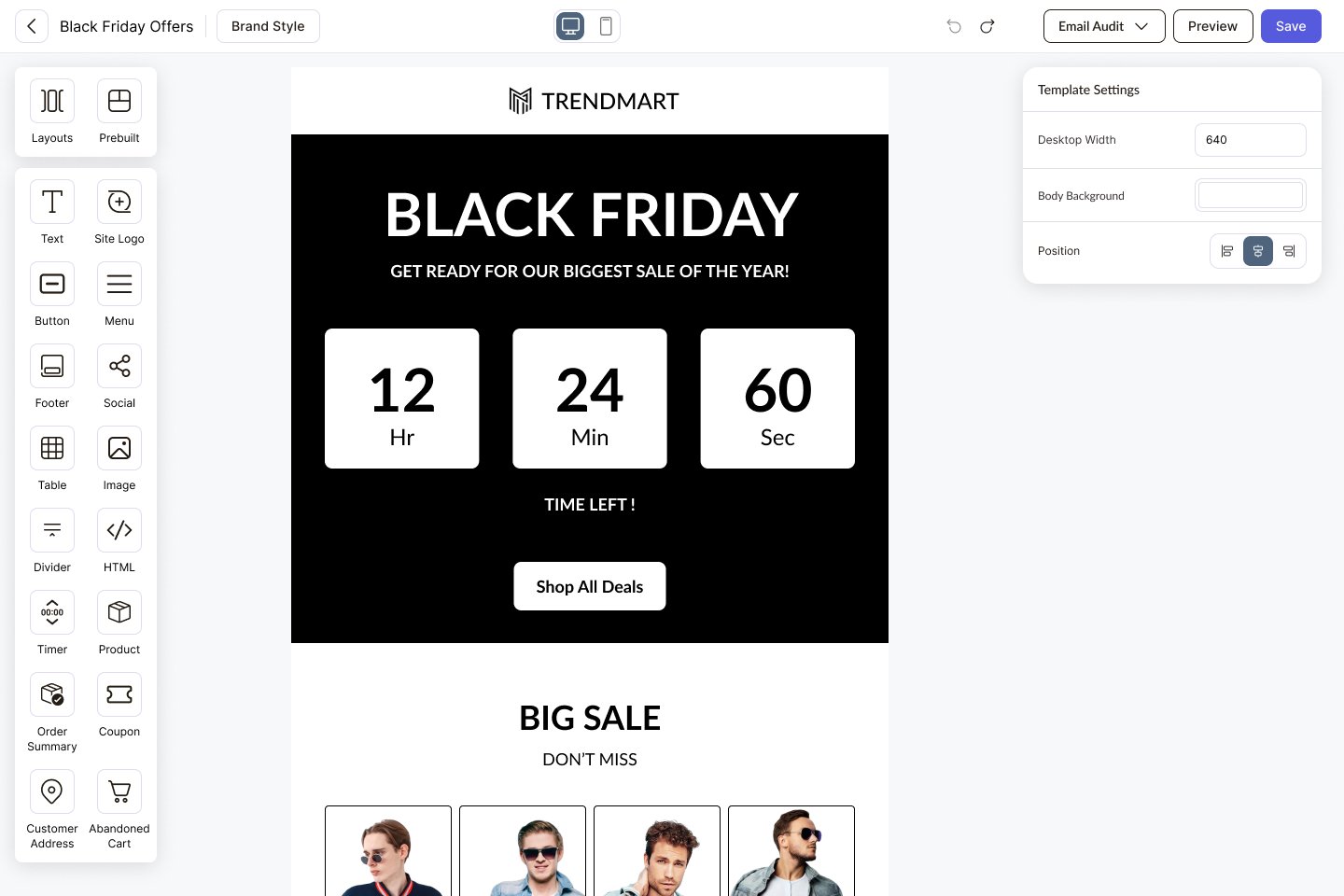Switch to desktop preview mode
The width and height of the screenshot is (1344, 896).
[x=571, y=26]
